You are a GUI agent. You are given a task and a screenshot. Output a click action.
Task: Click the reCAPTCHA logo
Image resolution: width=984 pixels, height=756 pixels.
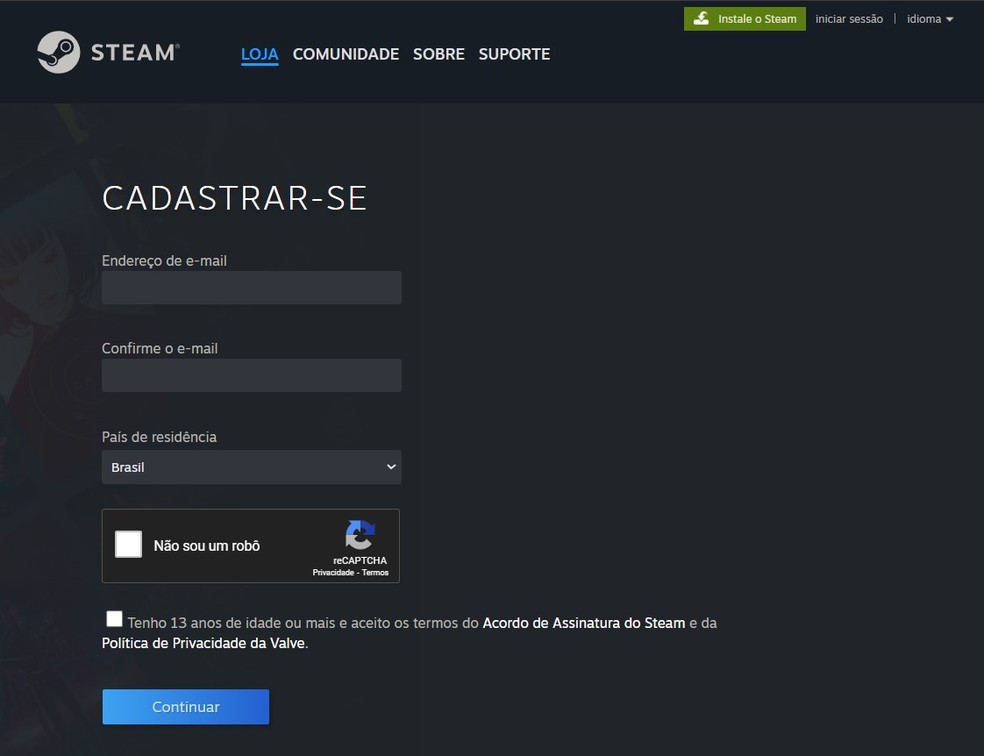359,534
